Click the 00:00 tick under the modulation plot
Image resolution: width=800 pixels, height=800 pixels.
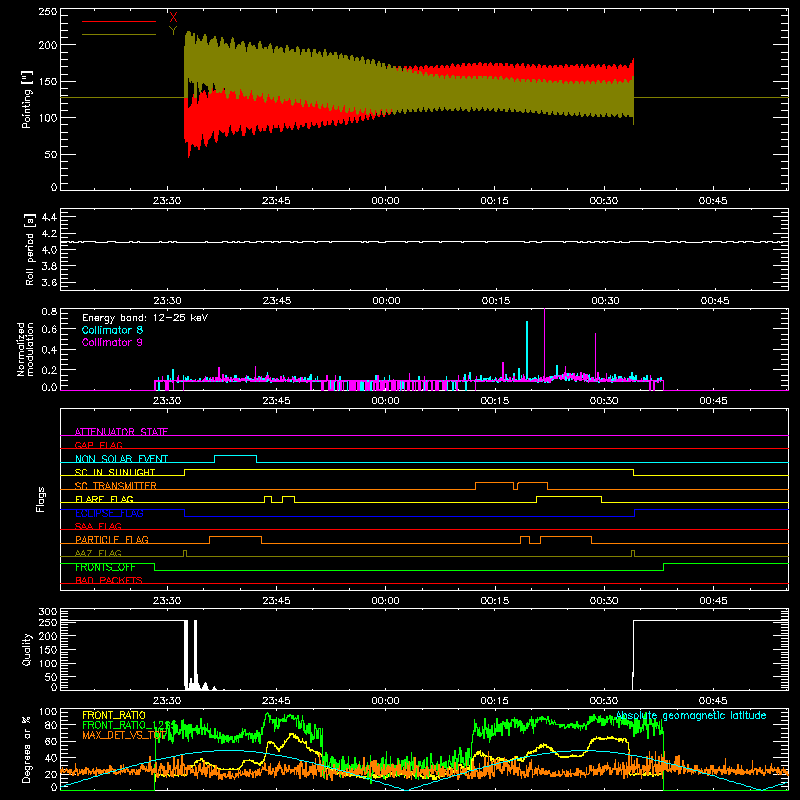(385, 401)
